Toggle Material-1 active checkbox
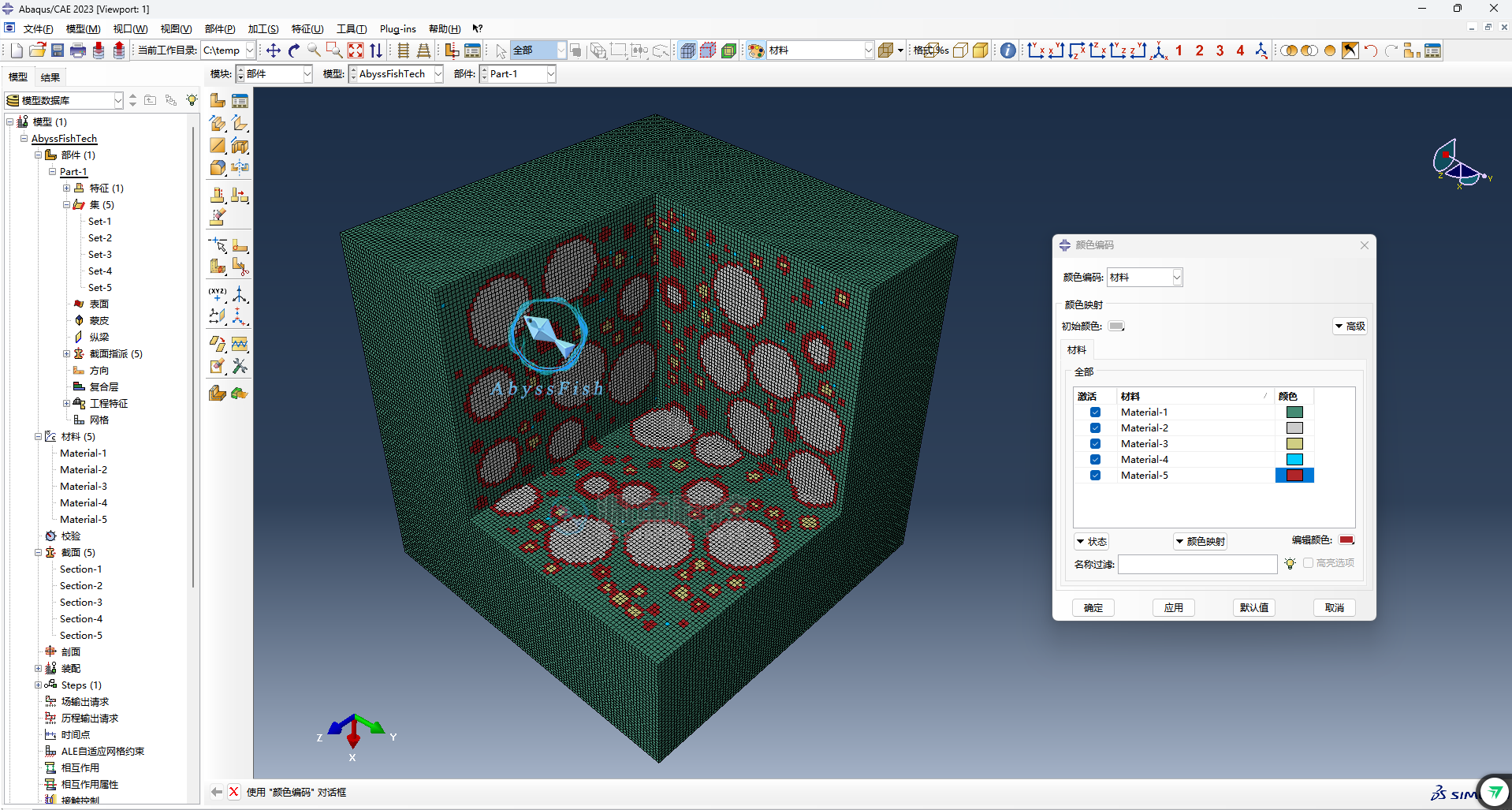Image resolution: width=1512 pixels, height=810 pixels. pos(1095,412)
